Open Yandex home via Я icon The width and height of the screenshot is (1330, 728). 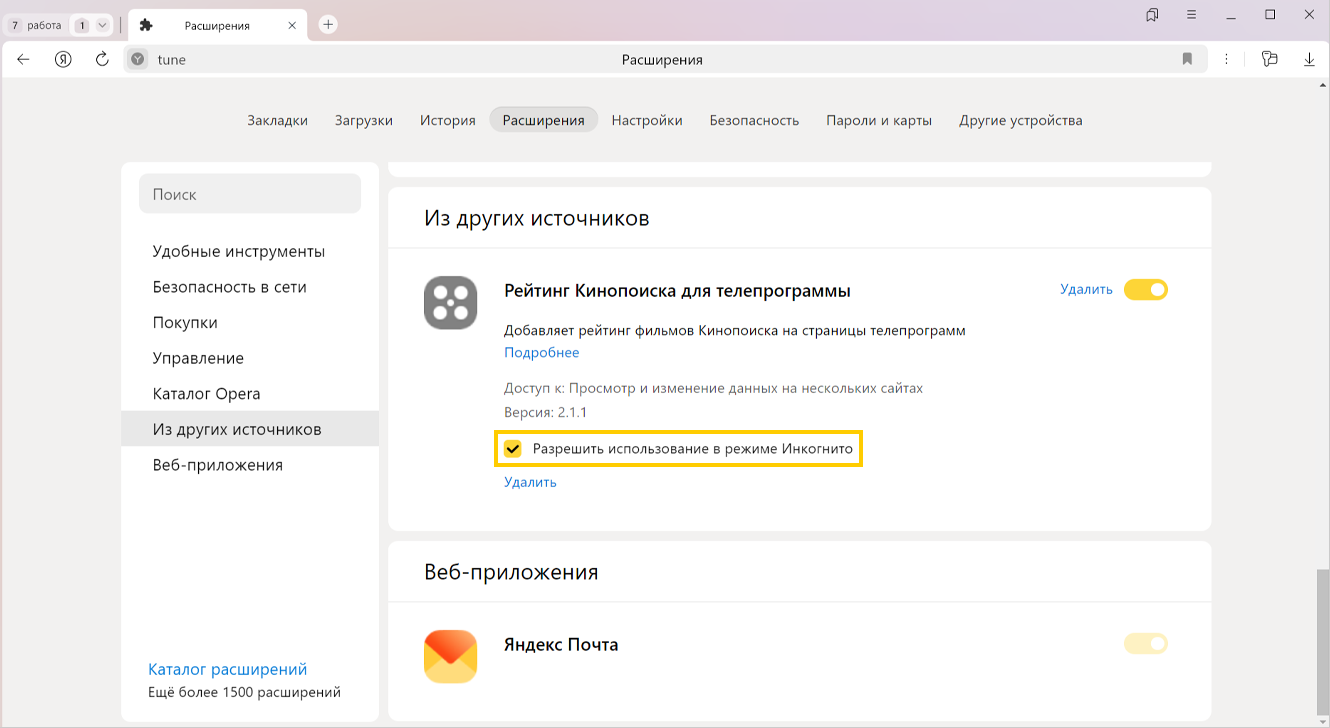[63, 59]
